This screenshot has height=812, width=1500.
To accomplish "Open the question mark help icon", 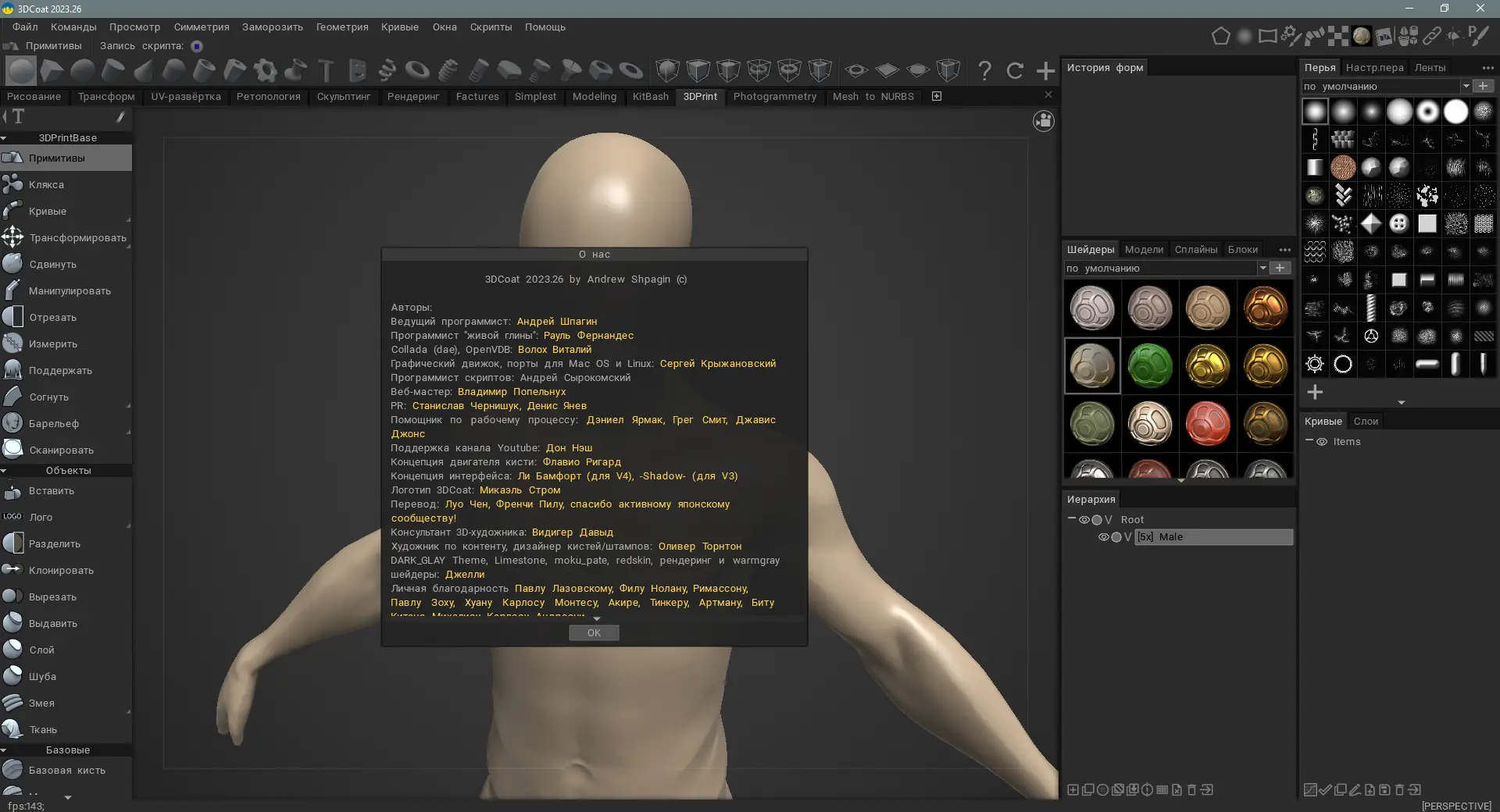I will point(984,71).
